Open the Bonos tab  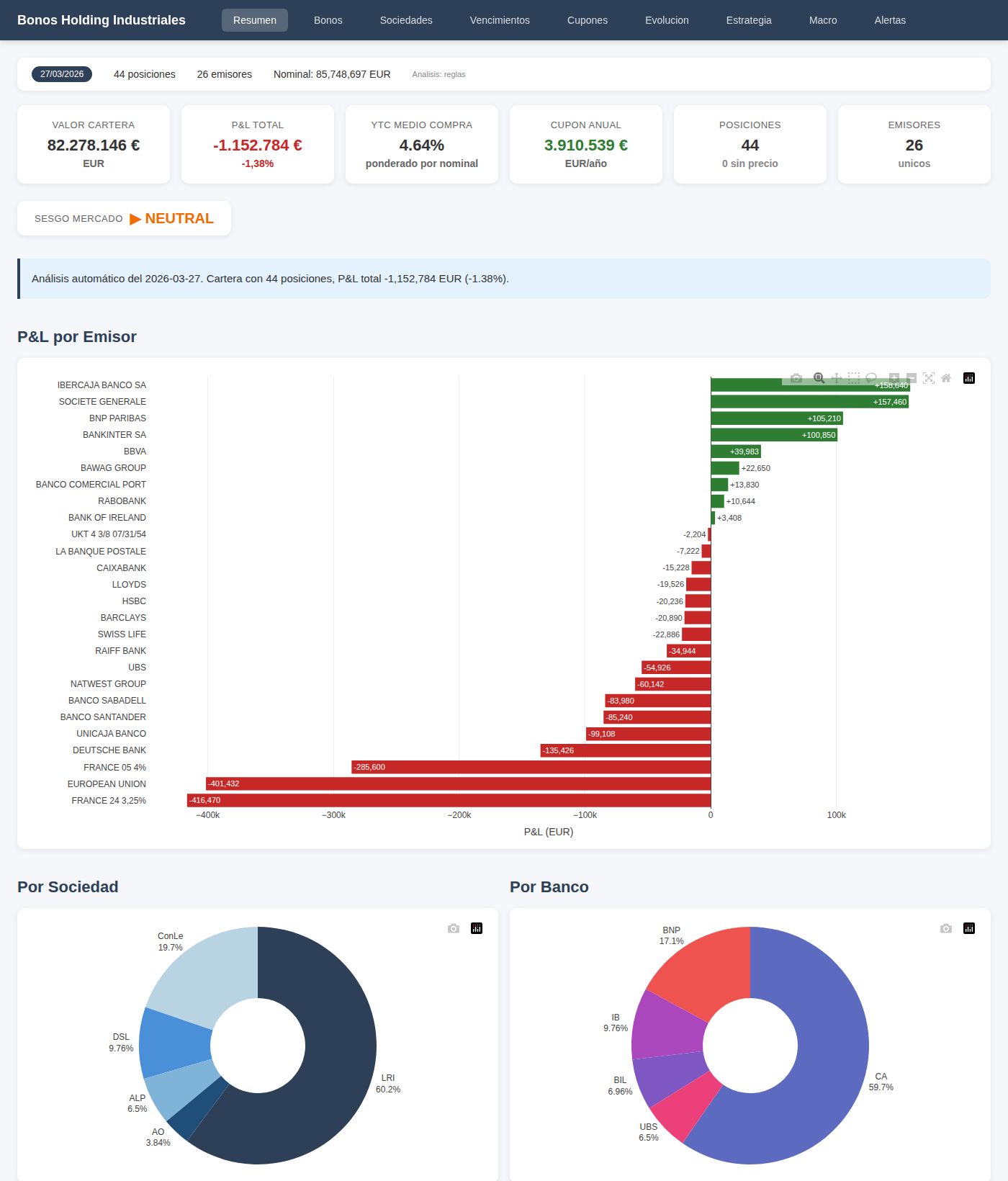click(328, 20)
